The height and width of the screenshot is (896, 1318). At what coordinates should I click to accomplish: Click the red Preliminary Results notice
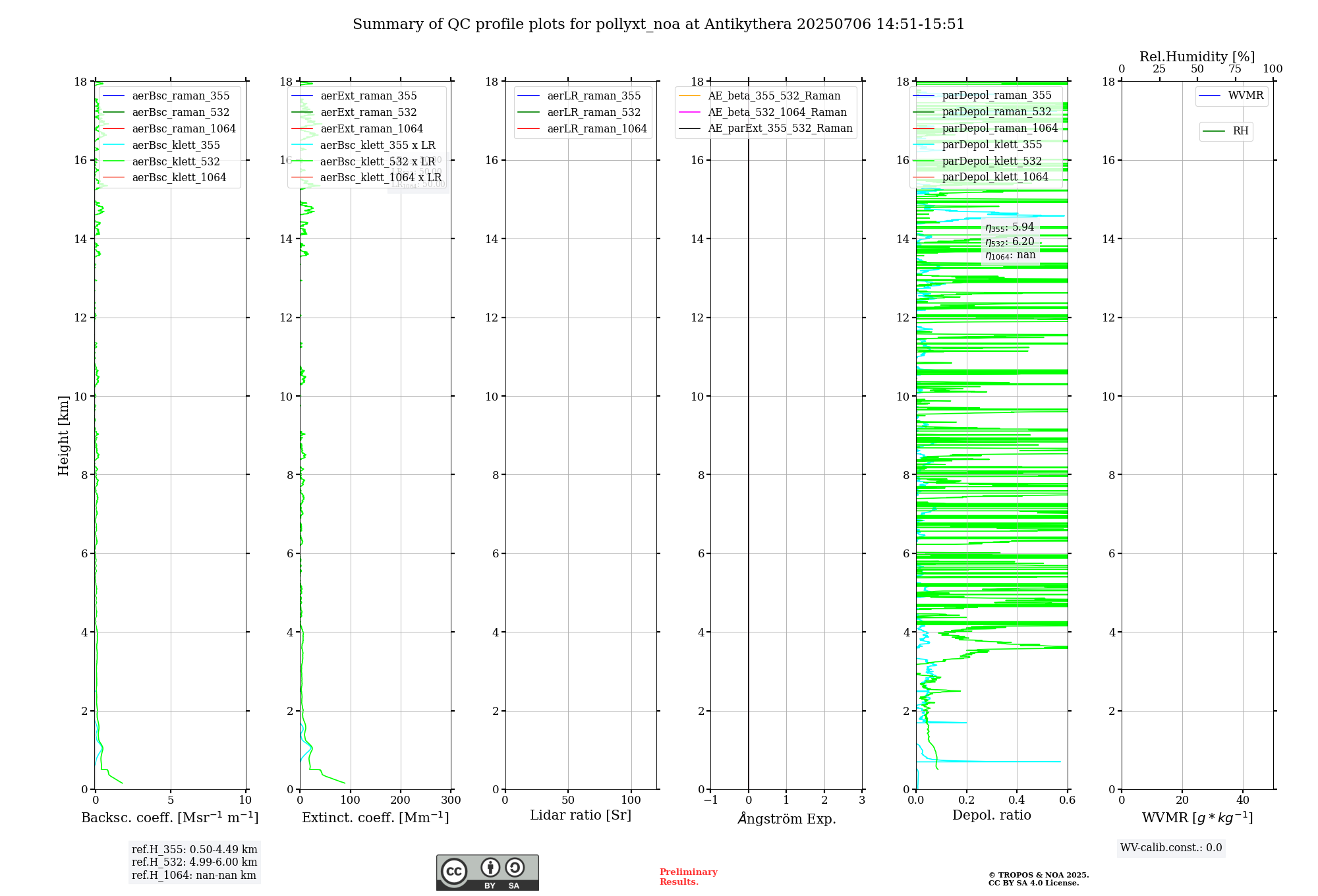(x=688, y=877)
